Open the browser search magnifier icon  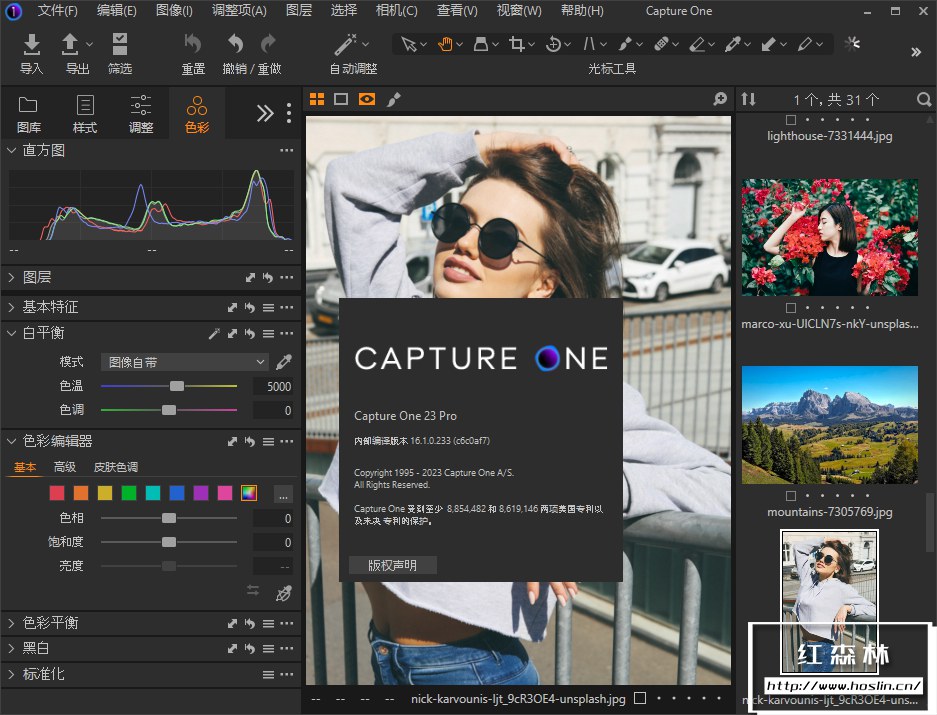point(923,99)
